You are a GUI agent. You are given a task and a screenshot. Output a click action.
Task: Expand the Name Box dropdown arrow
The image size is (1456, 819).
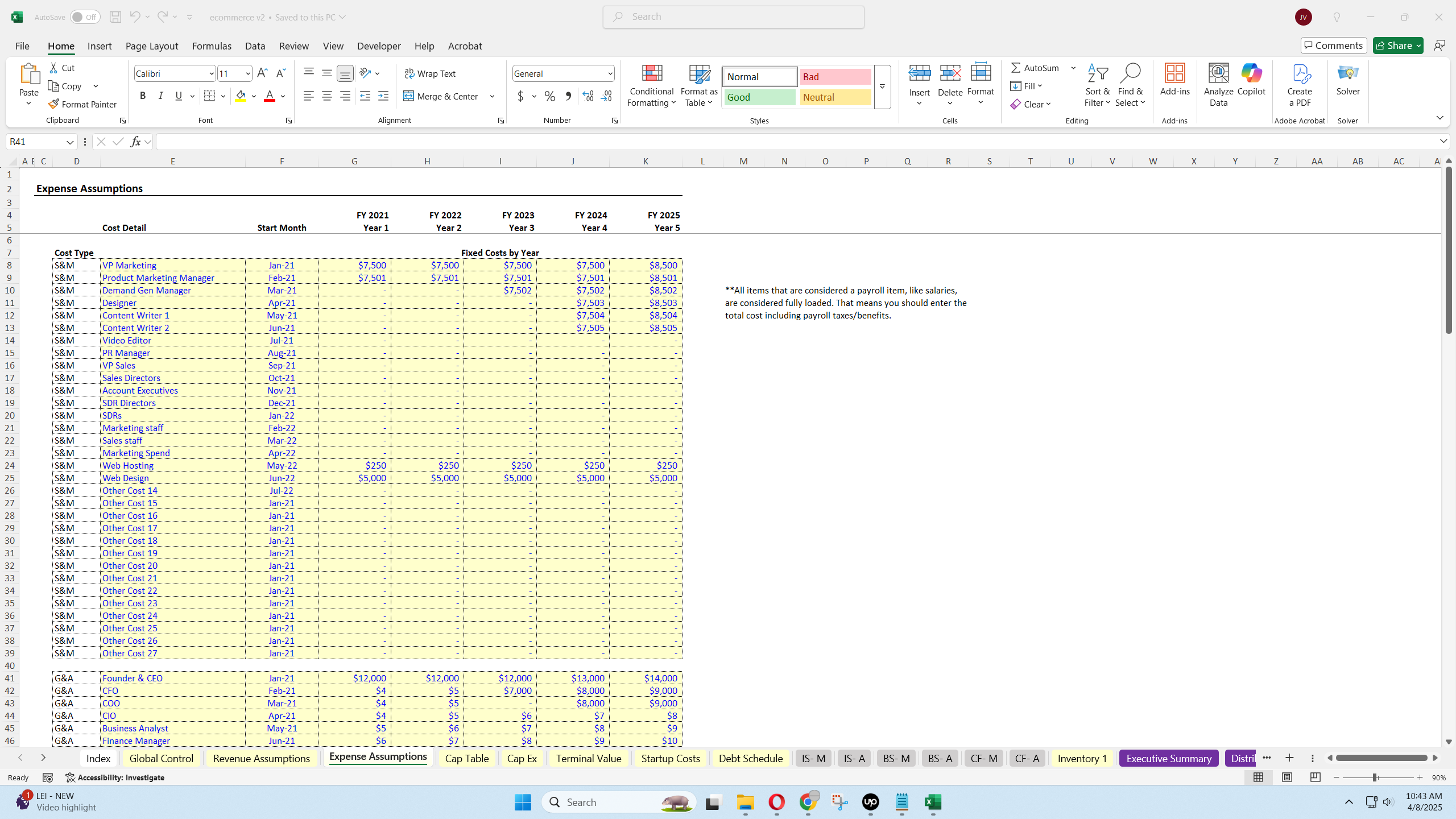(x=69, y=142)
